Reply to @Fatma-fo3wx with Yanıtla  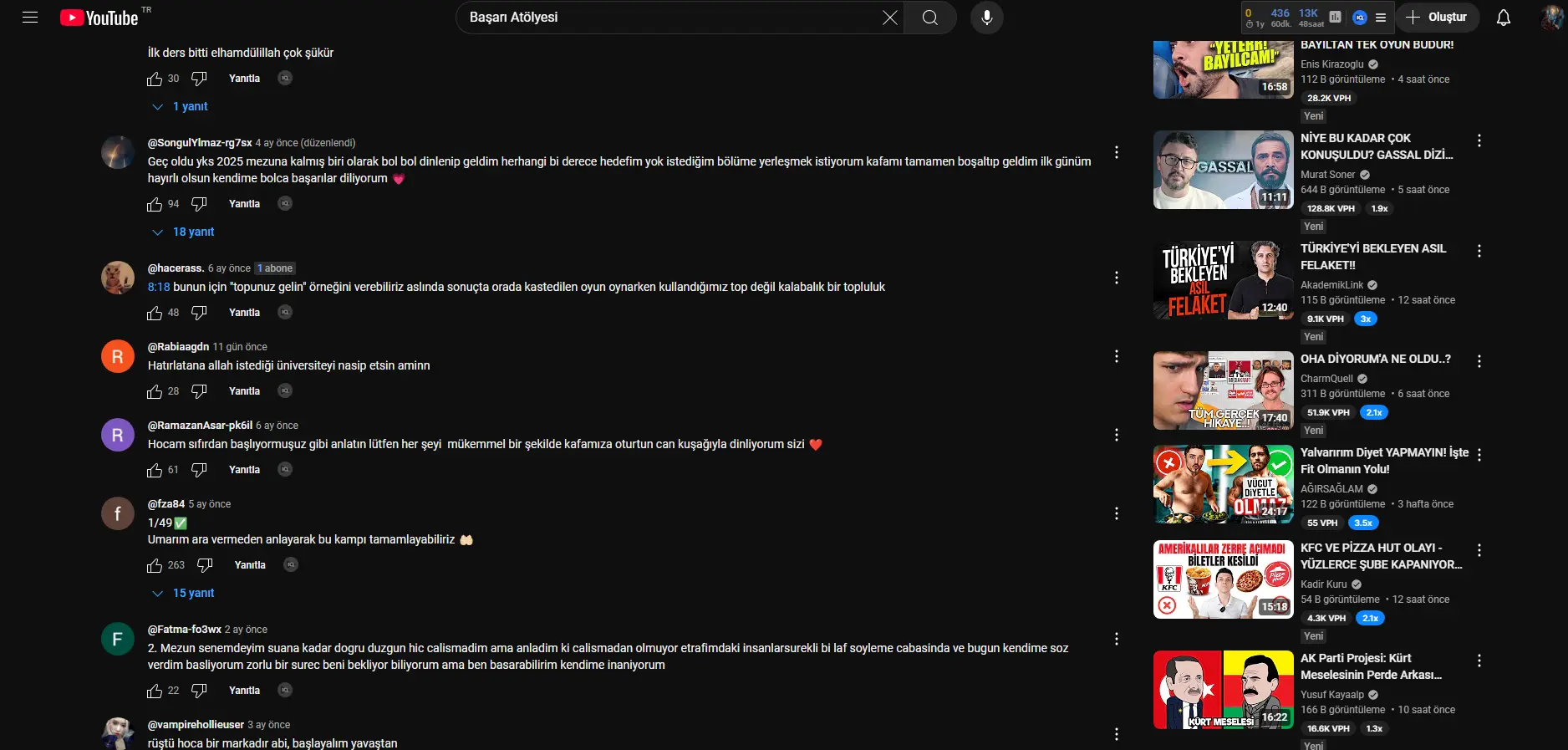pos(244,691)
